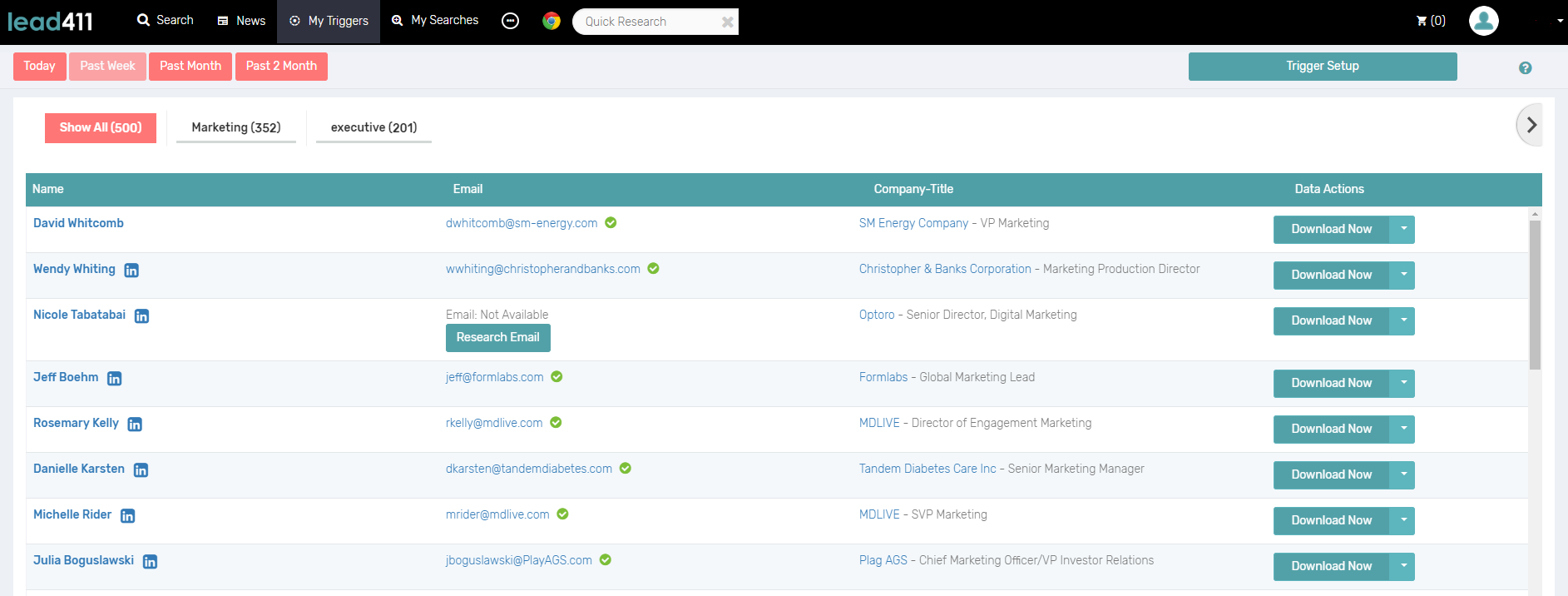Open the user profile avatar
This screenshot has height=596, width=1568.
1483,21
